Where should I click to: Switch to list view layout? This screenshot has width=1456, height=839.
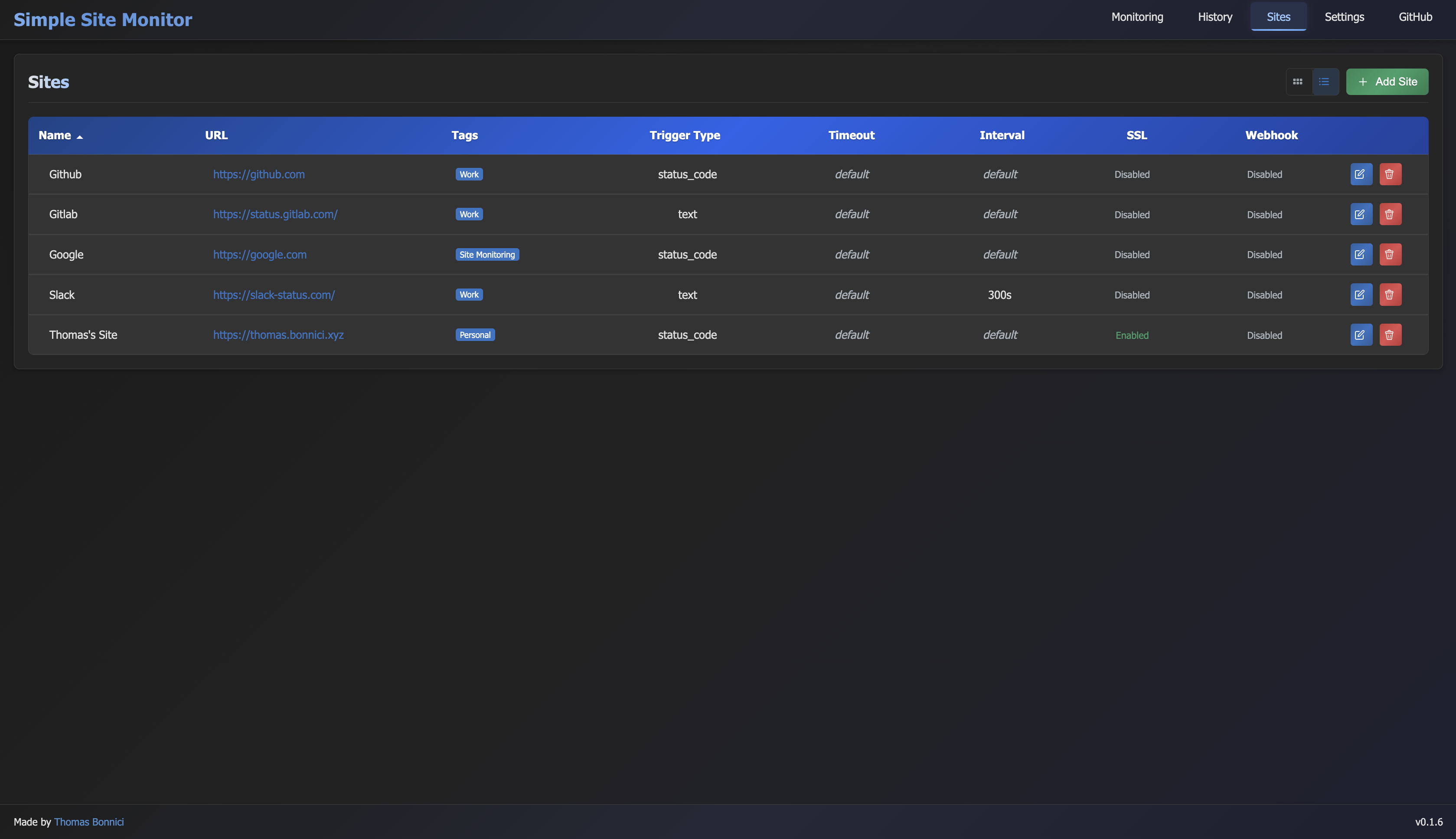point(1325,82)
